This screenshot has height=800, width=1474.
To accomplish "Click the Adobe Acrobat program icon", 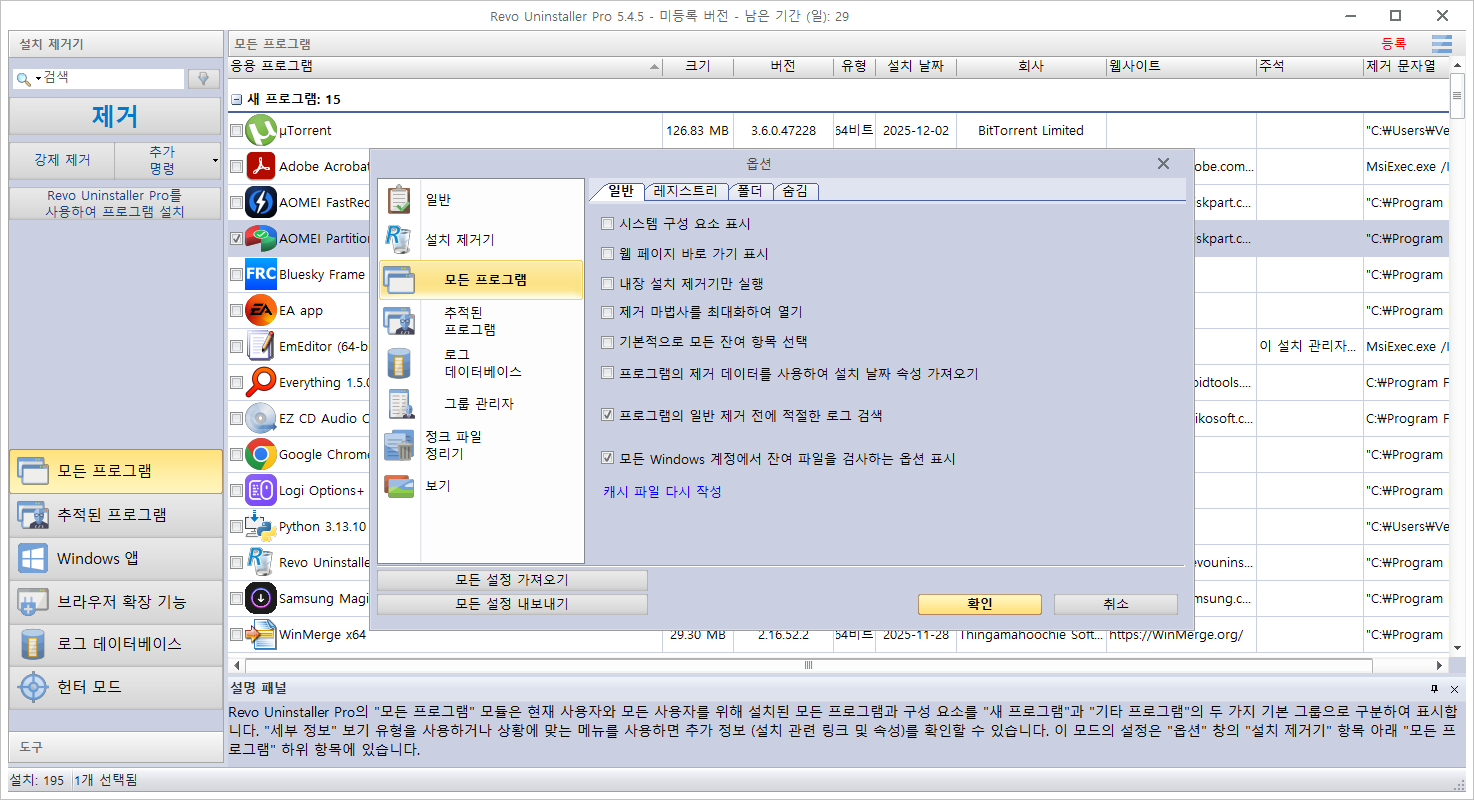I will [261, 166].
